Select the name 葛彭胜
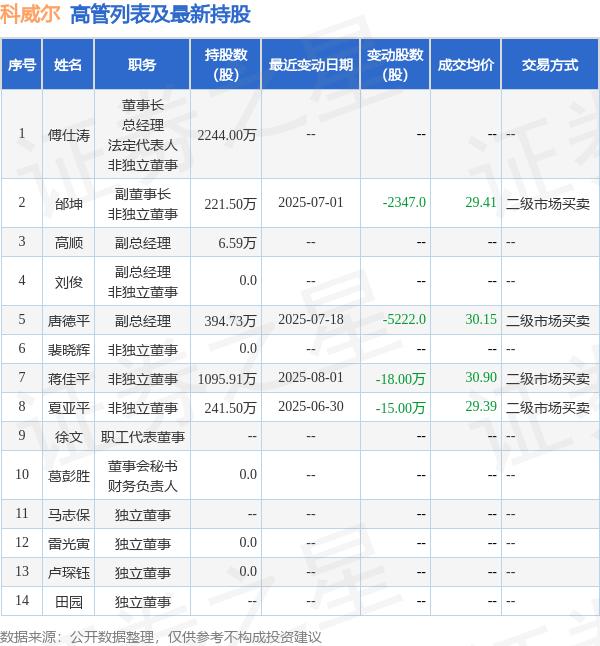The image size is (600, 646). [69, 476]
